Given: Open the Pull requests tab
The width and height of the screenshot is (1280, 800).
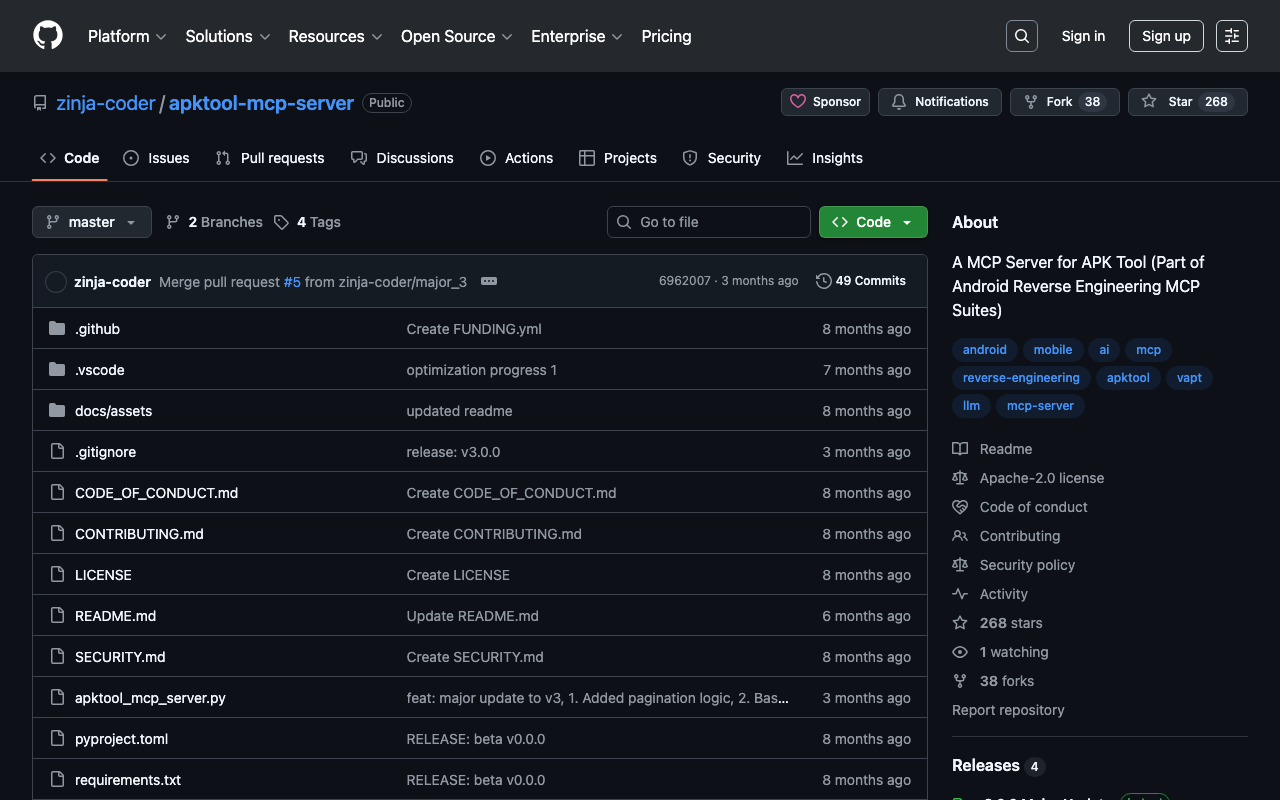Looking at the screenshot, I should (x=270, y=158).
